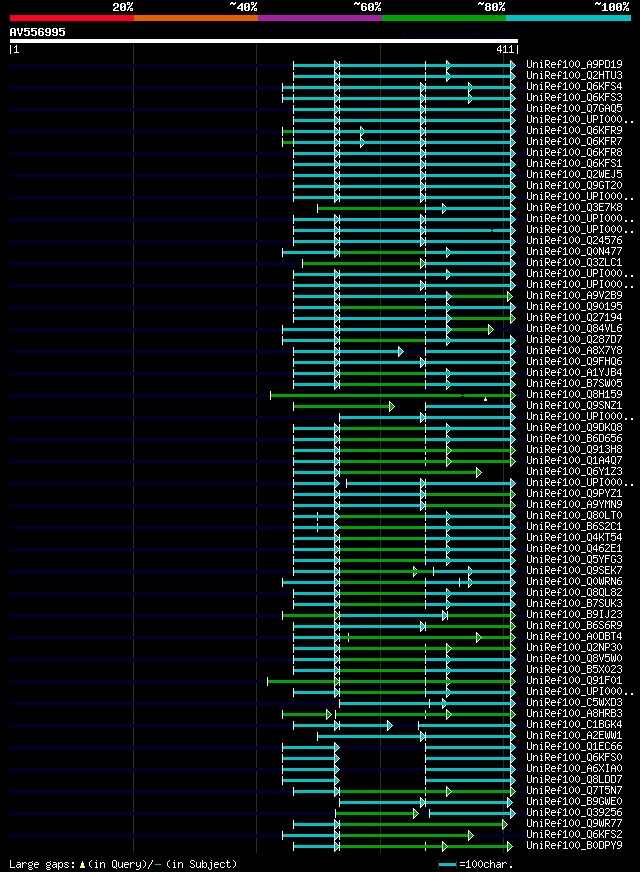
Task: Select the query sequence name AV556995
Action: (38, 32)
